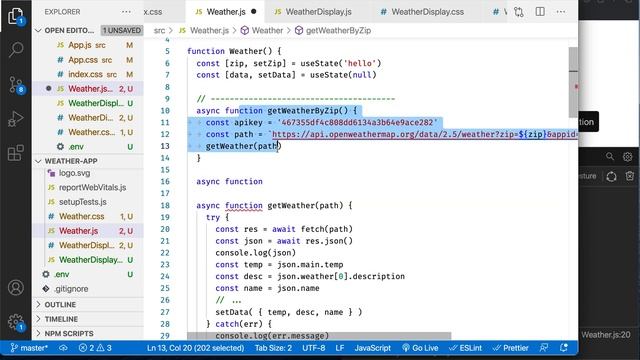This screenshot has width=640, height=360.
Task: Change LF end of line sequence
Action: [340, 348]
